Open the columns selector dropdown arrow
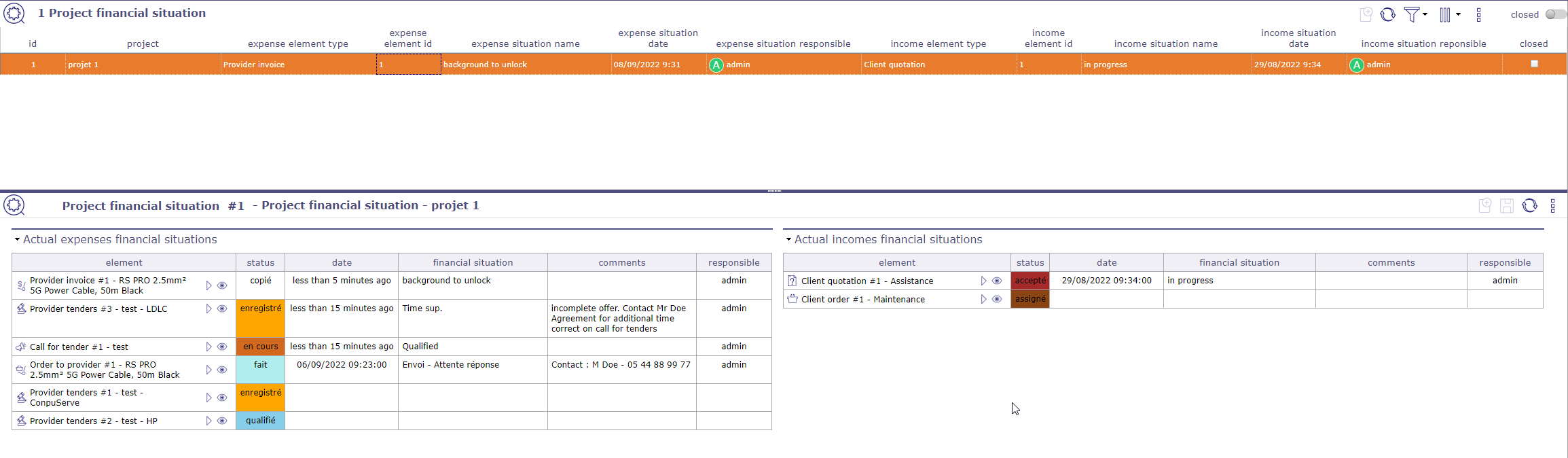 1458,14
